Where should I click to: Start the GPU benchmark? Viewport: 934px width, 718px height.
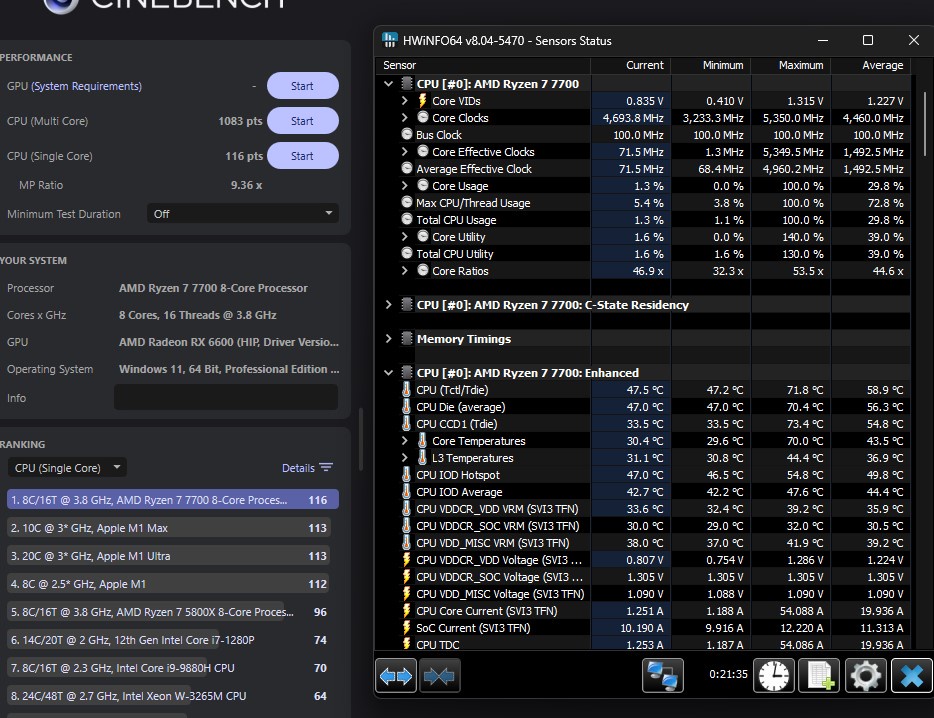point(303,86)
